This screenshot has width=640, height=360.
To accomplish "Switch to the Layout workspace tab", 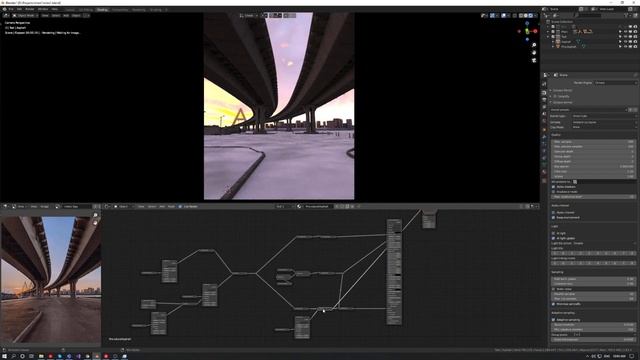I will tap(70, 9).
